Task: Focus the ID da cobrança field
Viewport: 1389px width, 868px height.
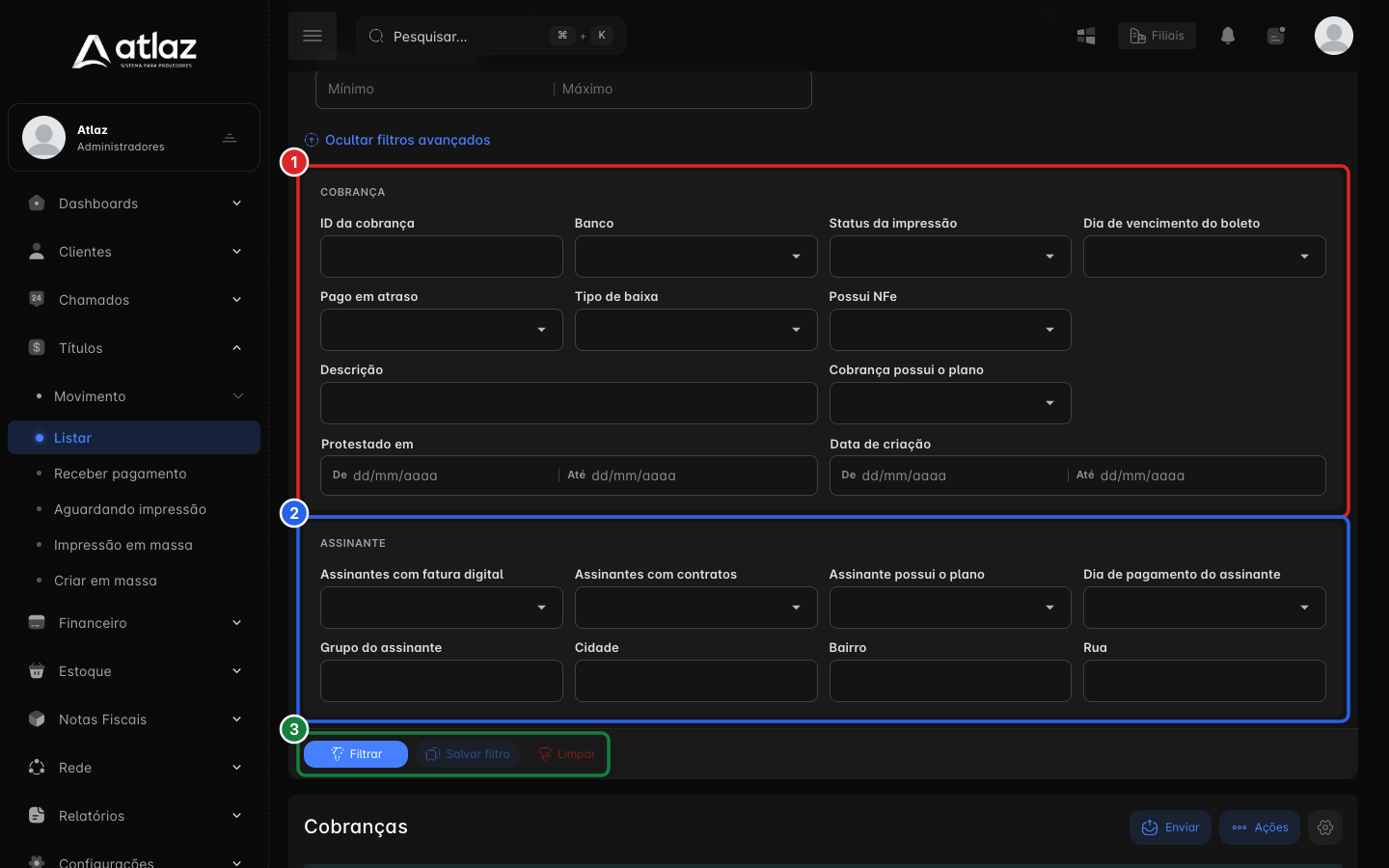Action: [x=441, y=257]
